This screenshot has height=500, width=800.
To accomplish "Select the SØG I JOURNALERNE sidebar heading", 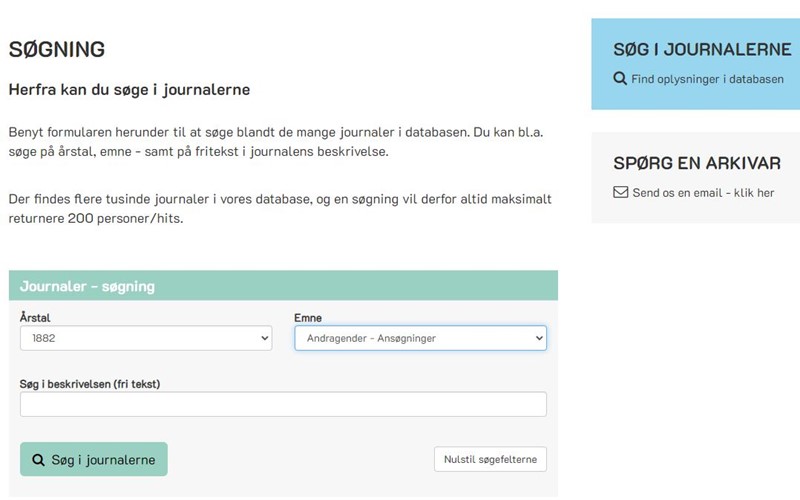I will tap(702, 49).
